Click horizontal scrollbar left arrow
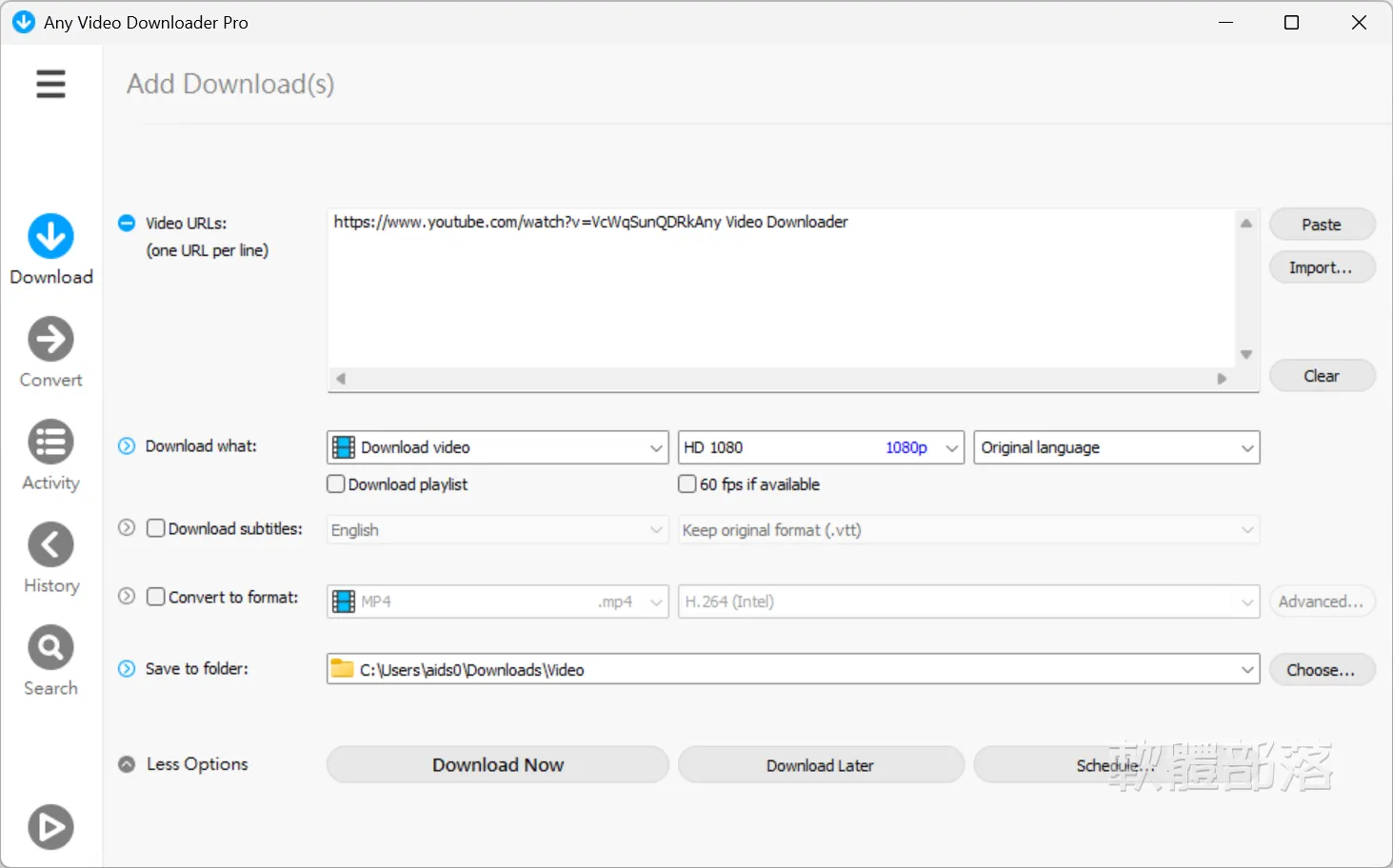 340,379
